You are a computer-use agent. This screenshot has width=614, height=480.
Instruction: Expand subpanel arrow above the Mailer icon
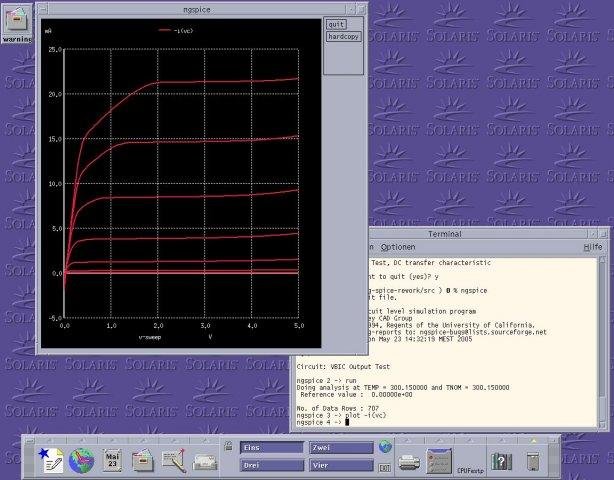204,440
